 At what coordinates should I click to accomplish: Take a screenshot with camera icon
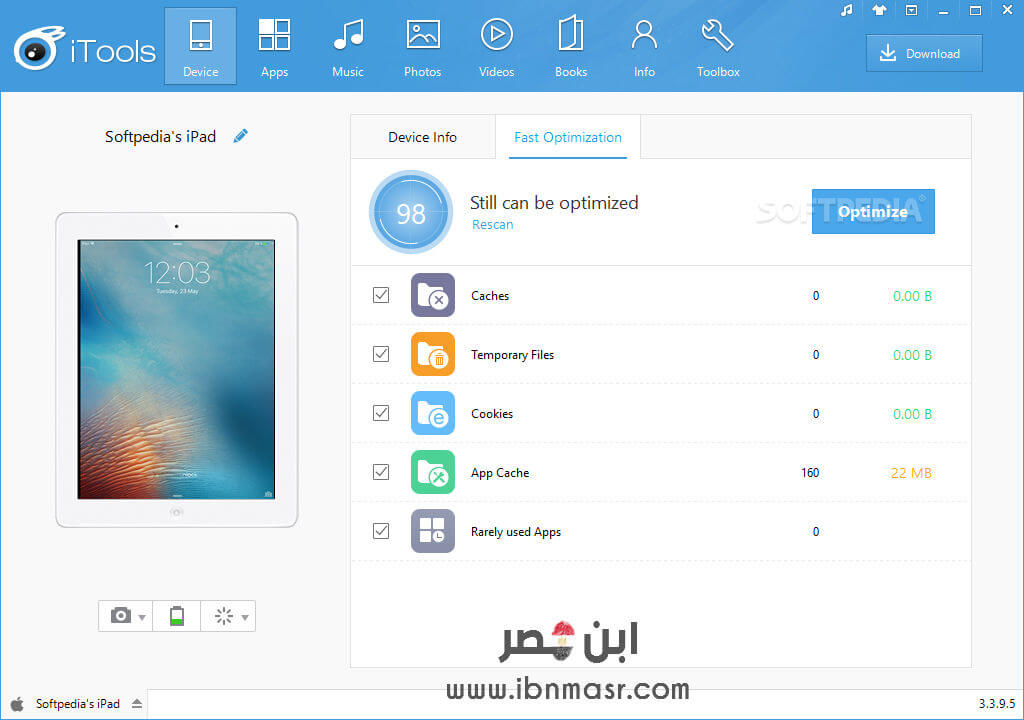pyautogui.click(x=120, y=615)
